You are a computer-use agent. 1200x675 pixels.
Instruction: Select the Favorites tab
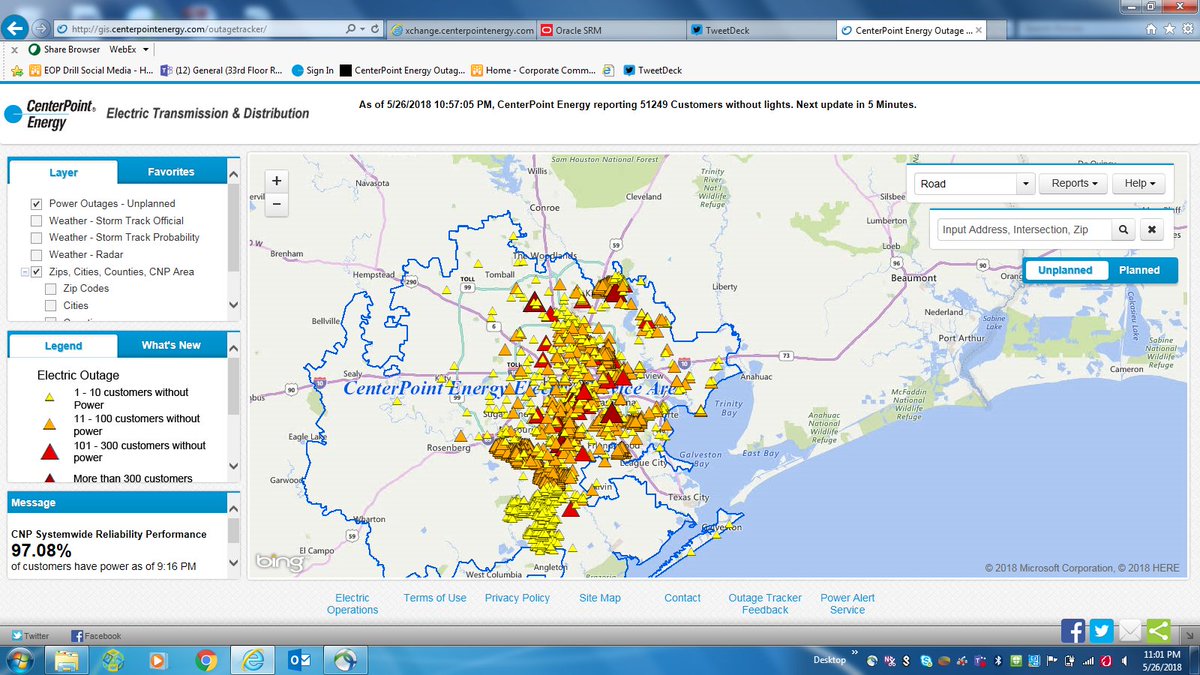[x=171, y=172]
